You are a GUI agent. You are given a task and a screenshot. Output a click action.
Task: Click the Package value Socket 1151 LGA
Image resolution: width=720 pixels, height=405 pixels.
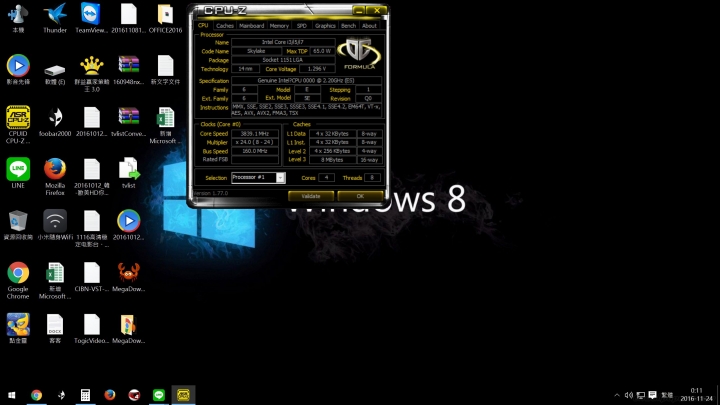tap(283, 60)
